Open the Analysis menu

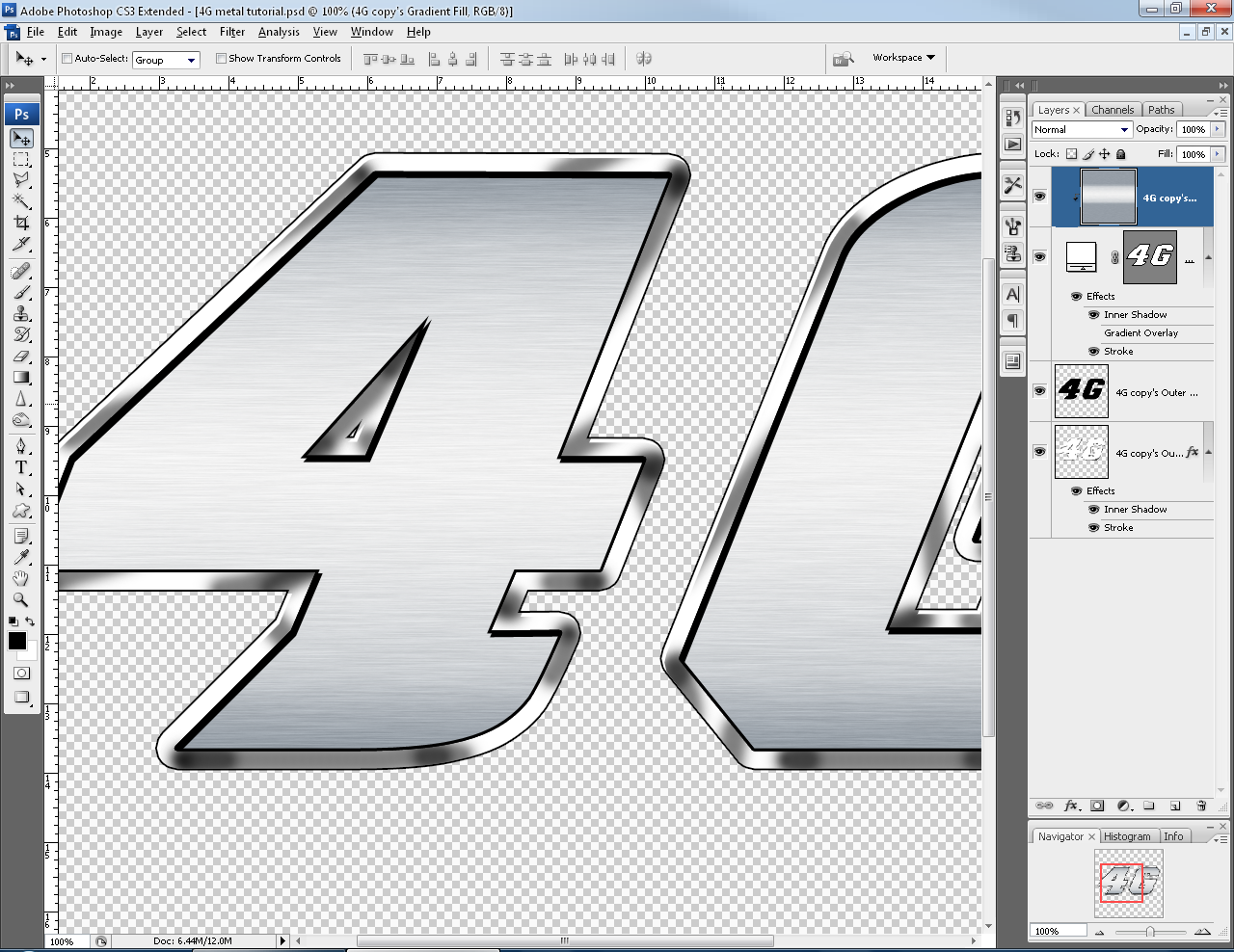(x=279, y=32)
